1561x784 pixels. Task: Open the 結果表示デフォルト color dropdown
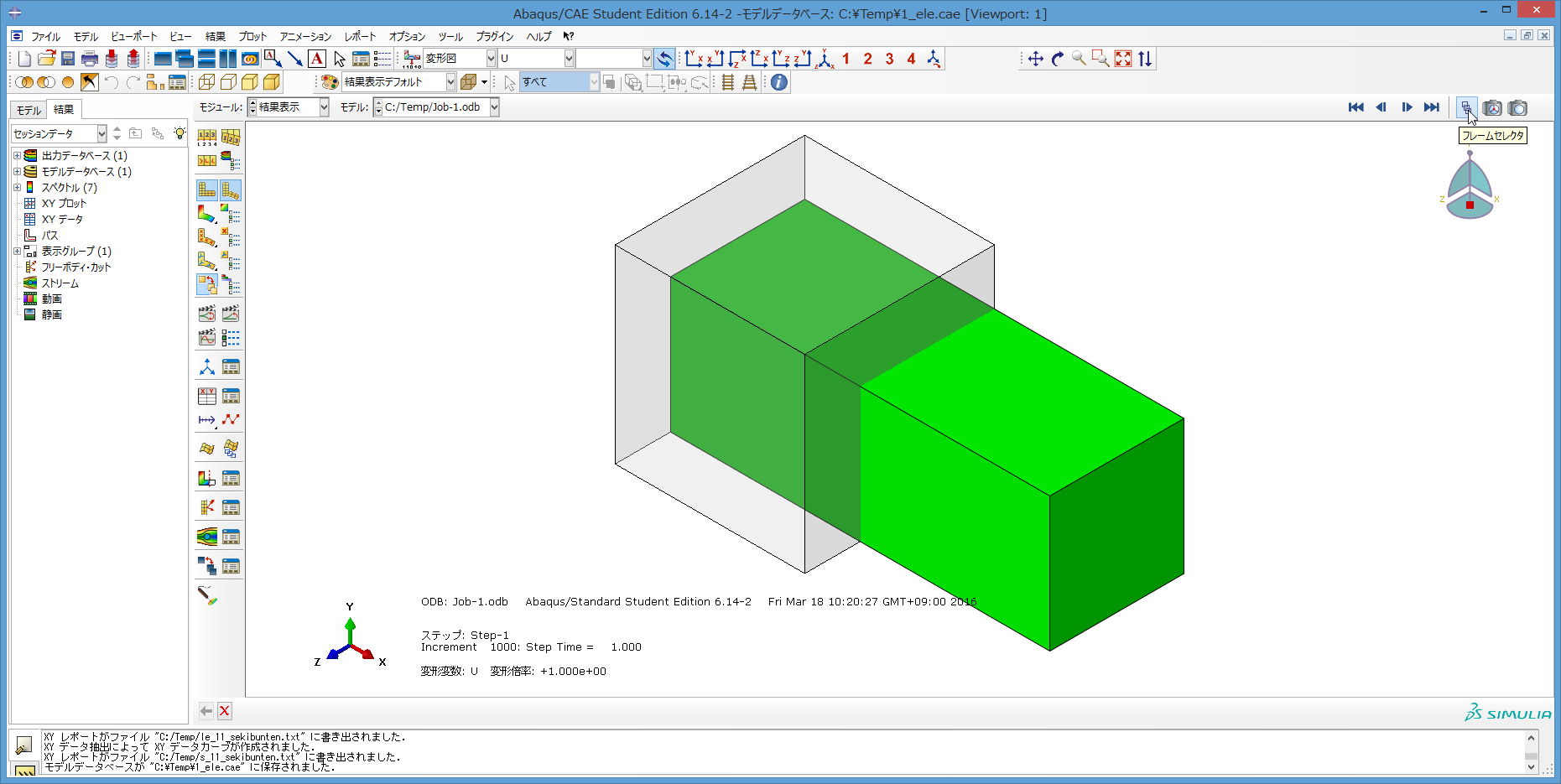pos(450,82)
